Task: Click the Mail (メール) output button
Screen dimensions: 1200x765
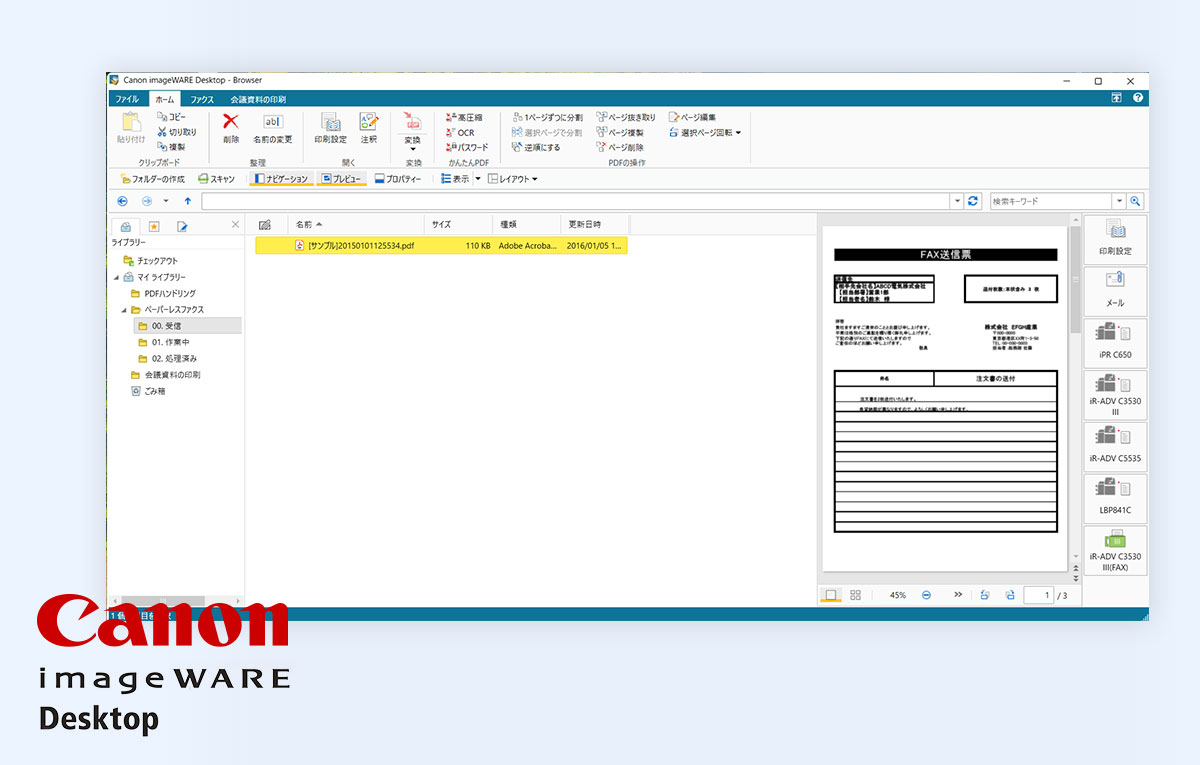Action: pyautogui.click(x=1115, y=290)
